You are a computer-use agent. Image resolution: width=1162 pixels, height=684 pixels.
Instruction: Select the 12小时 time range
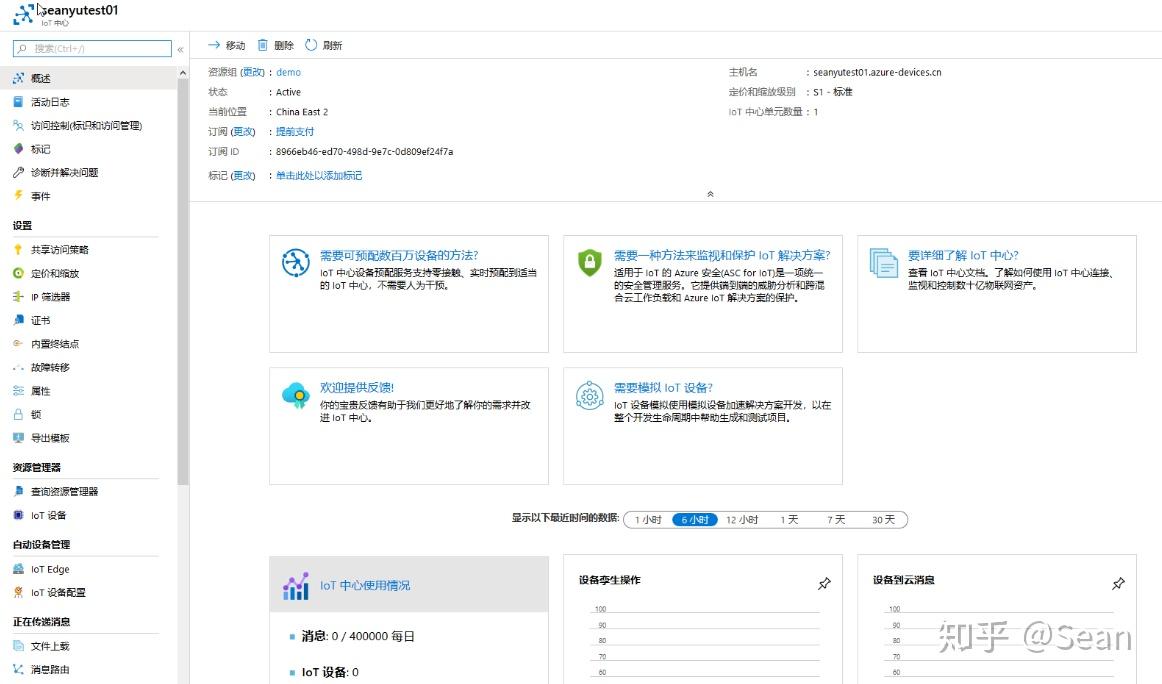[x=741, y=520]
